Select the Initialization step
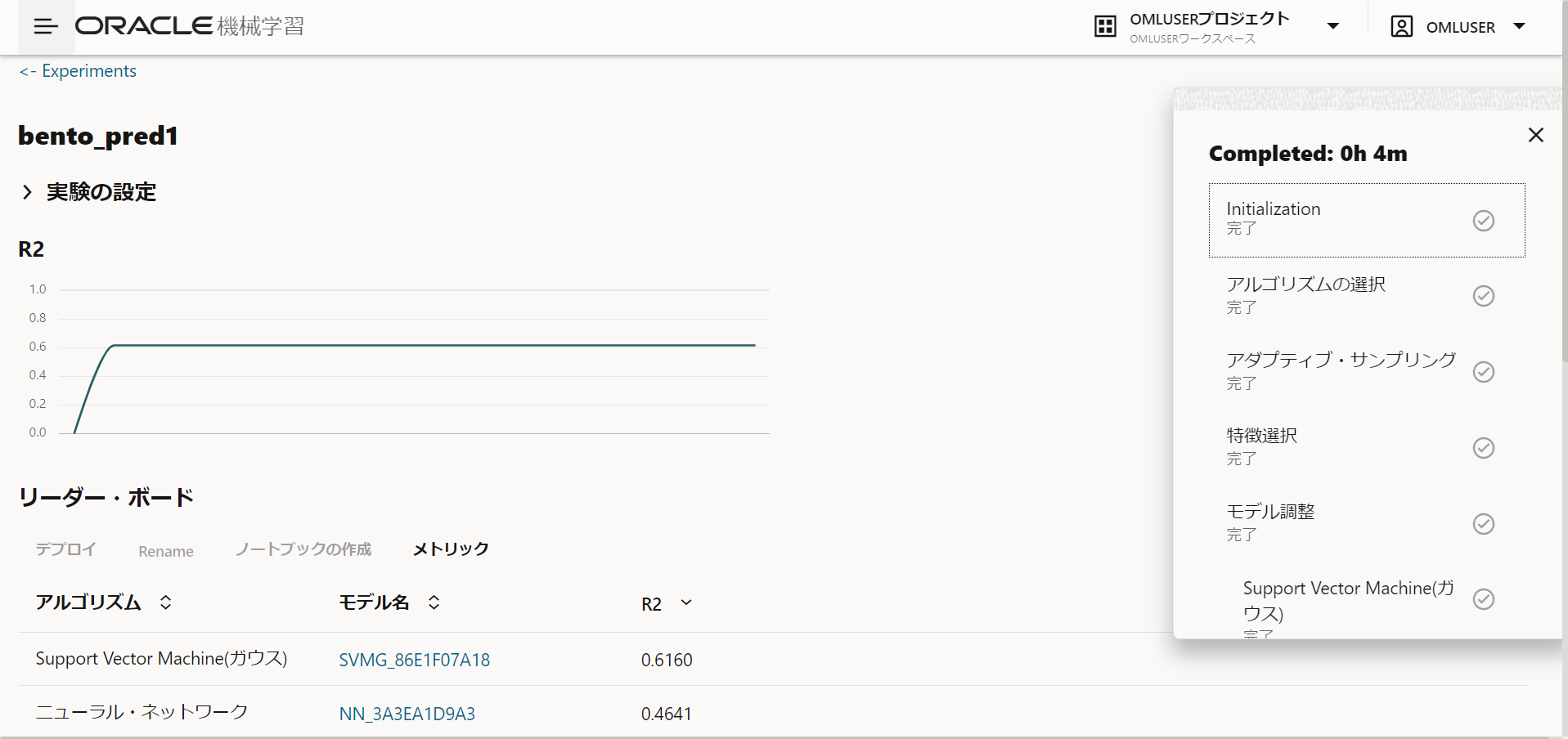This screenshot has width=1568, height=739. tap(1367, 220)
